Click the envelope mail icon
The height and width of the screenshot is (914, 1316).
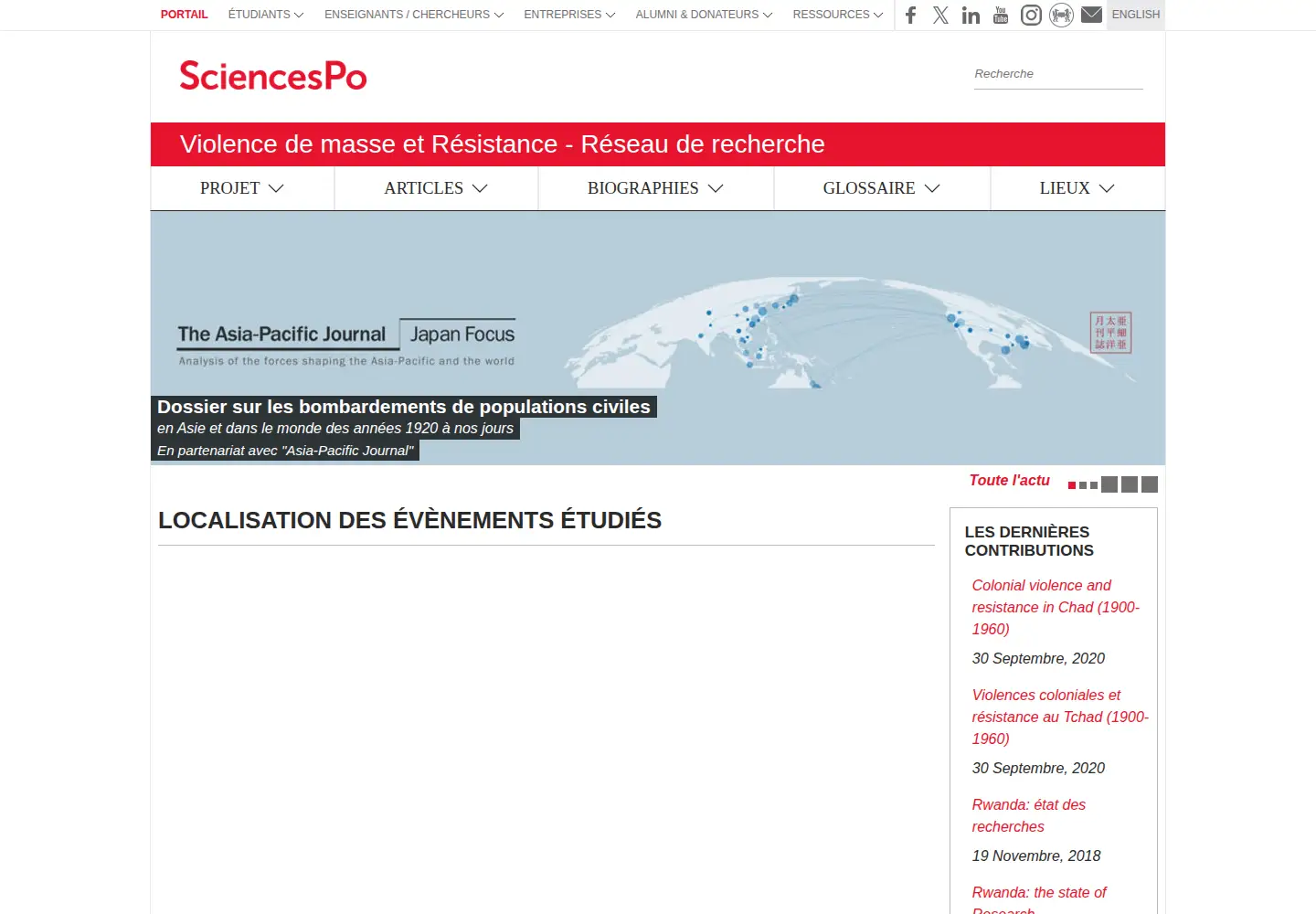click(1091, 15)
